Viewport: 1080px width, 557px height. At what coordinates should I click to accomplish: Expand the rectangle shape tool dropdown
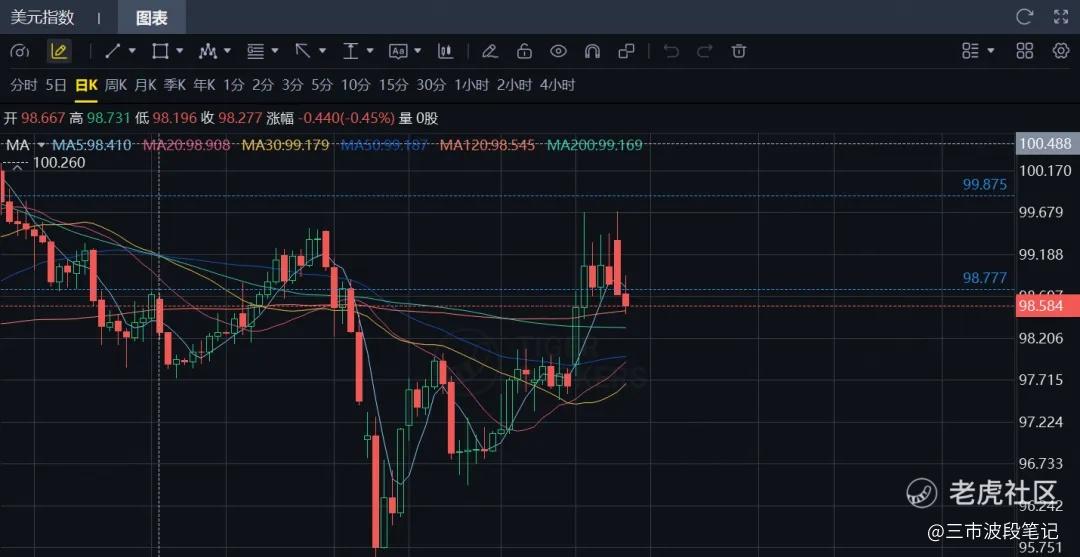pos(180,51)
